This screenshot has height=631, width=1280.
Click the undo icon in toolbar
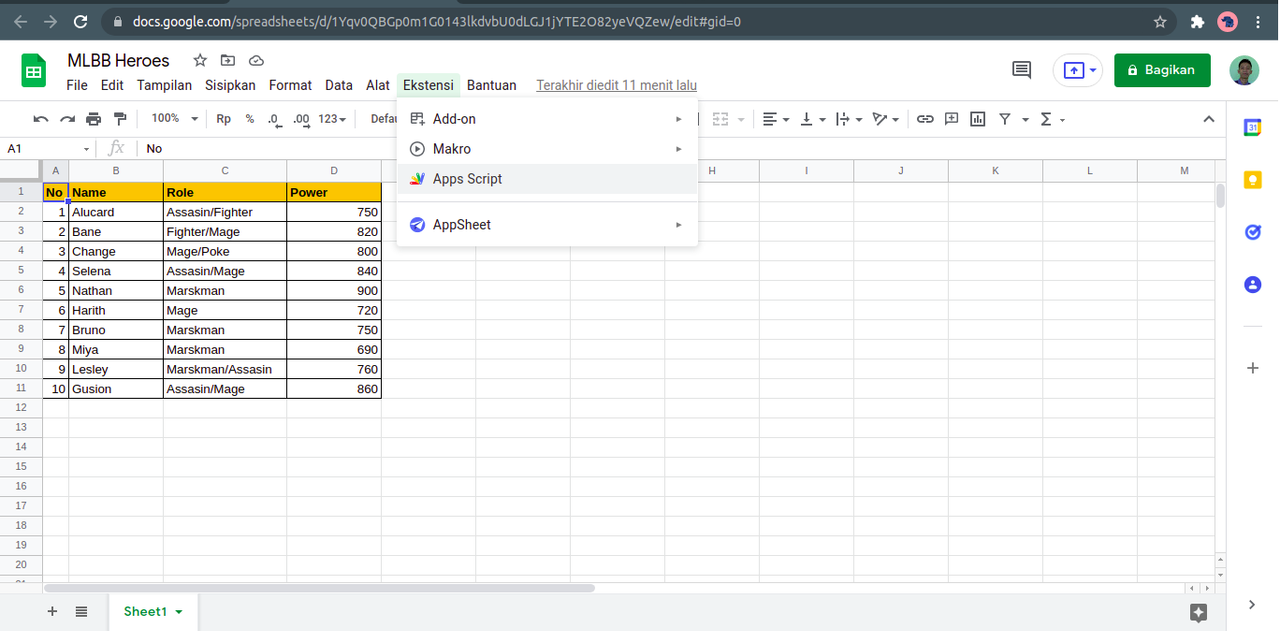point(41,119)
